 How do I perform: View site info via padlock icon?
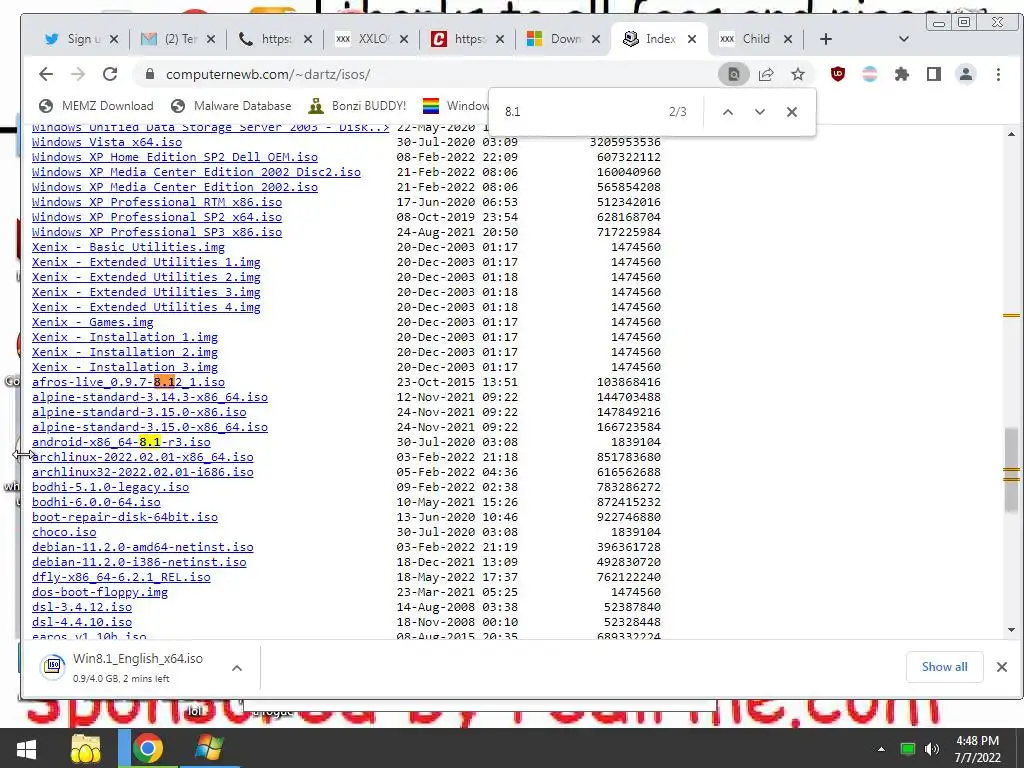click(x=150, y=74)
